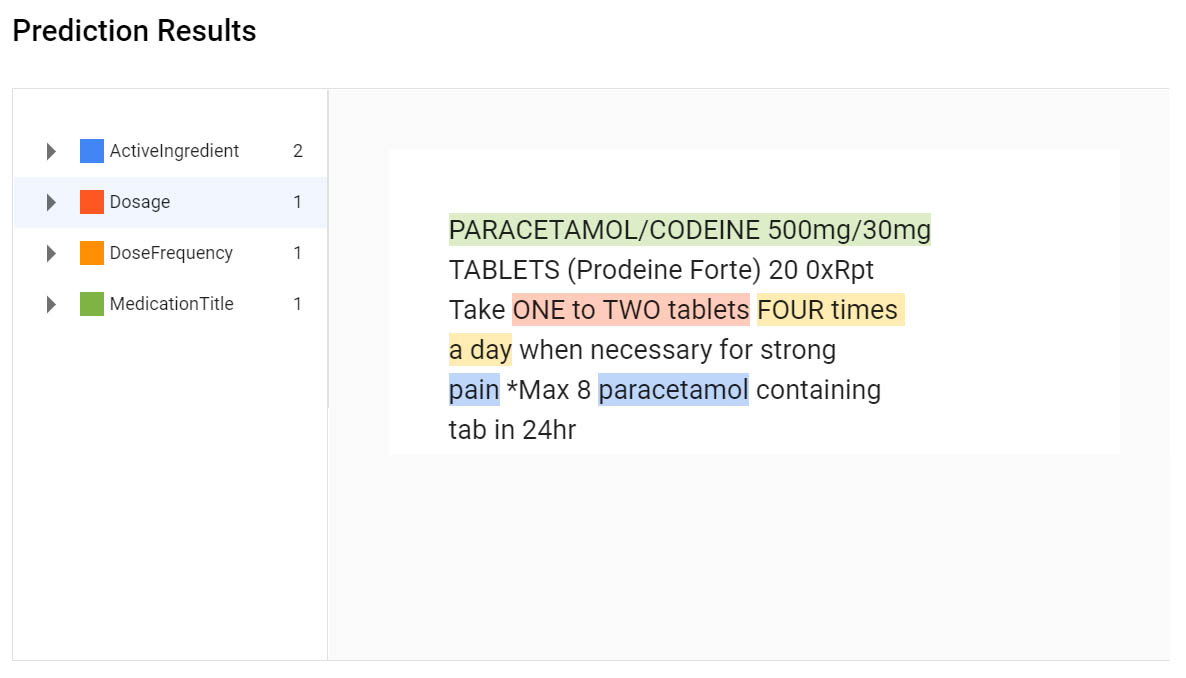Click highlighted PARACETAMOL/CODEINE 500mg/30mg title
The width and height of the screenshot is (1186, 678).
689,231
